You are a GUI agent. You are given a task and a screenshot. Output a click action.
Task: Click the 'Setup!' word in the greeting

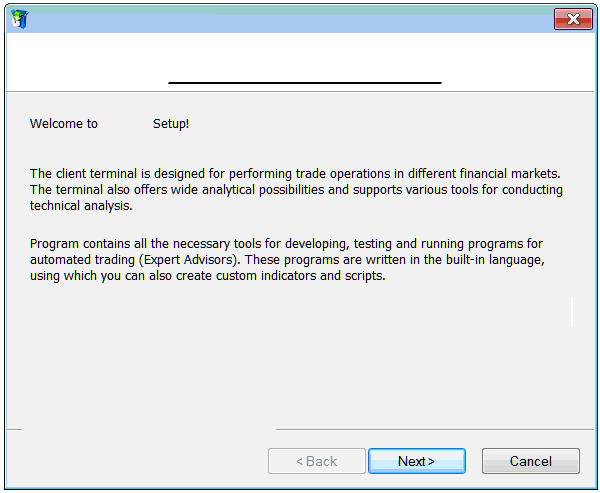(x=171, y=124)
